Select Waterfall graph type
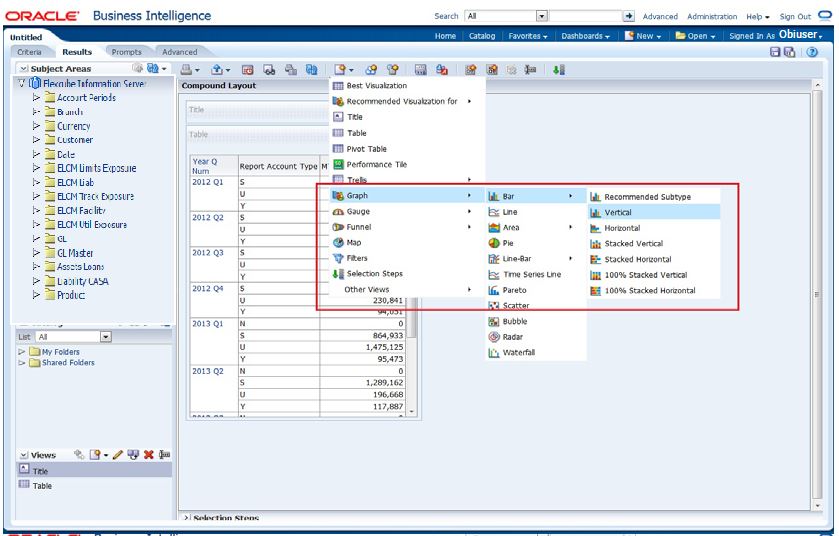This screenshot has height=536, width=839. pyautogui.click(x=536, y=353)
